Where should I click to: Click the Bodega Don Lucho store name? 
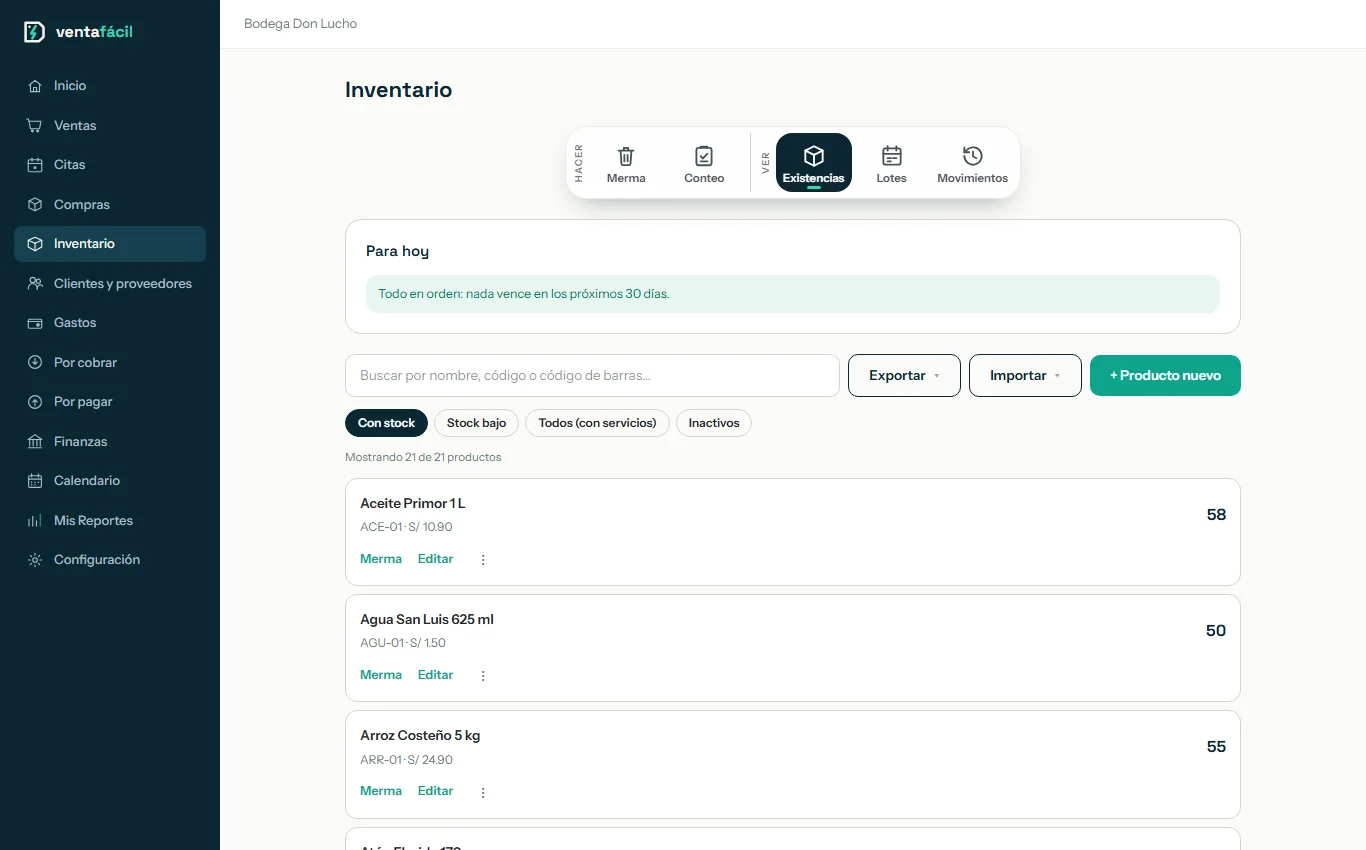(300, 24)
